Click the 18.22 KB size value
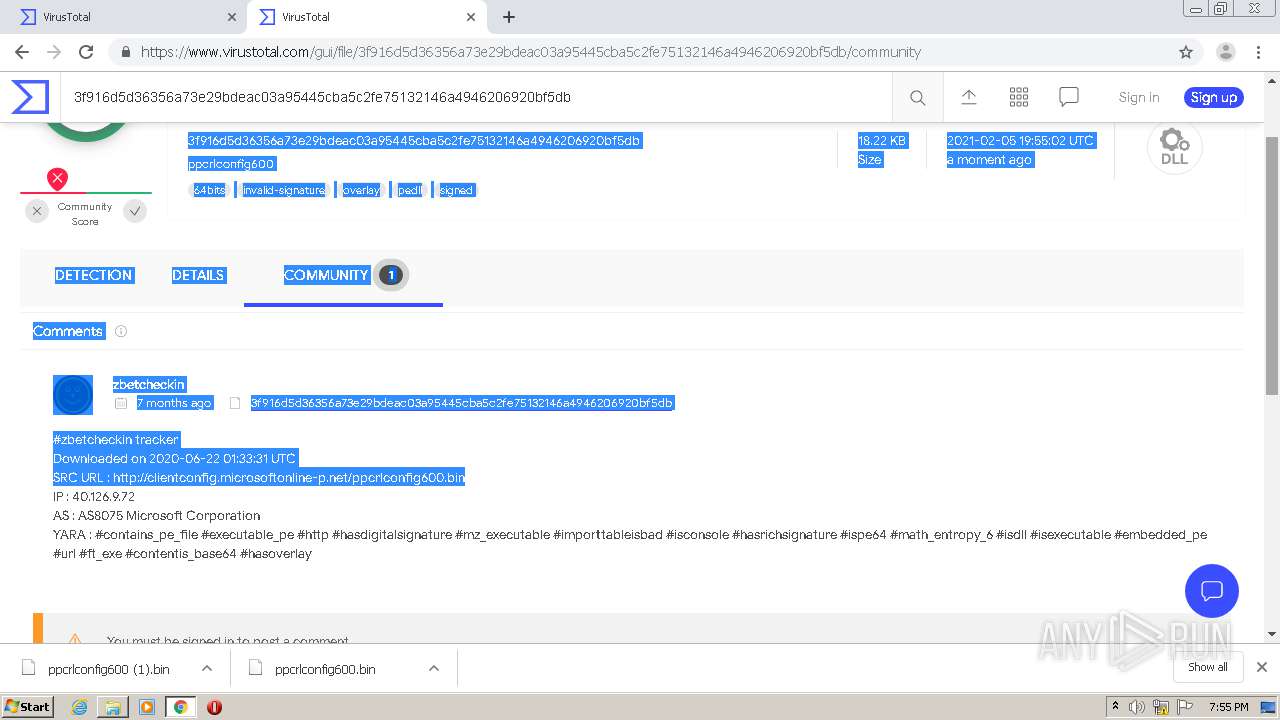The height and width of the screenshot is (720, 1280). point(882,141)
